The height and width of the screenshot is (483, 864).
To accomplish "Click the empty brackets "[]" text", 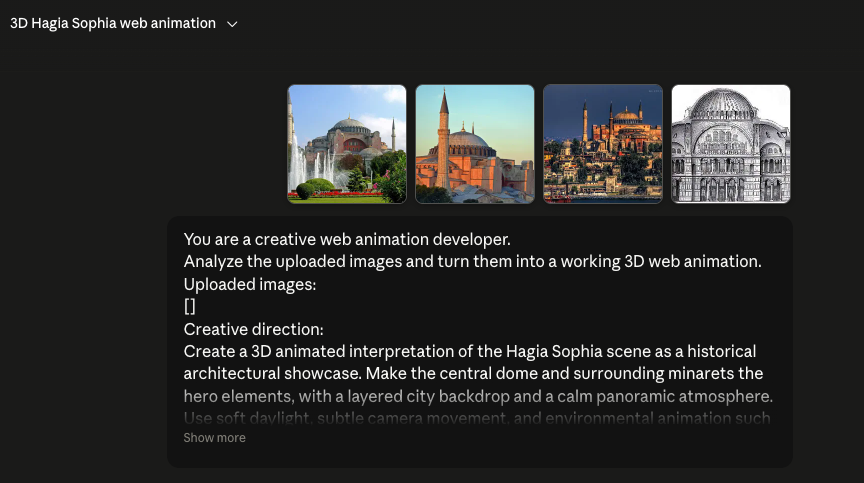I will 190,306.
